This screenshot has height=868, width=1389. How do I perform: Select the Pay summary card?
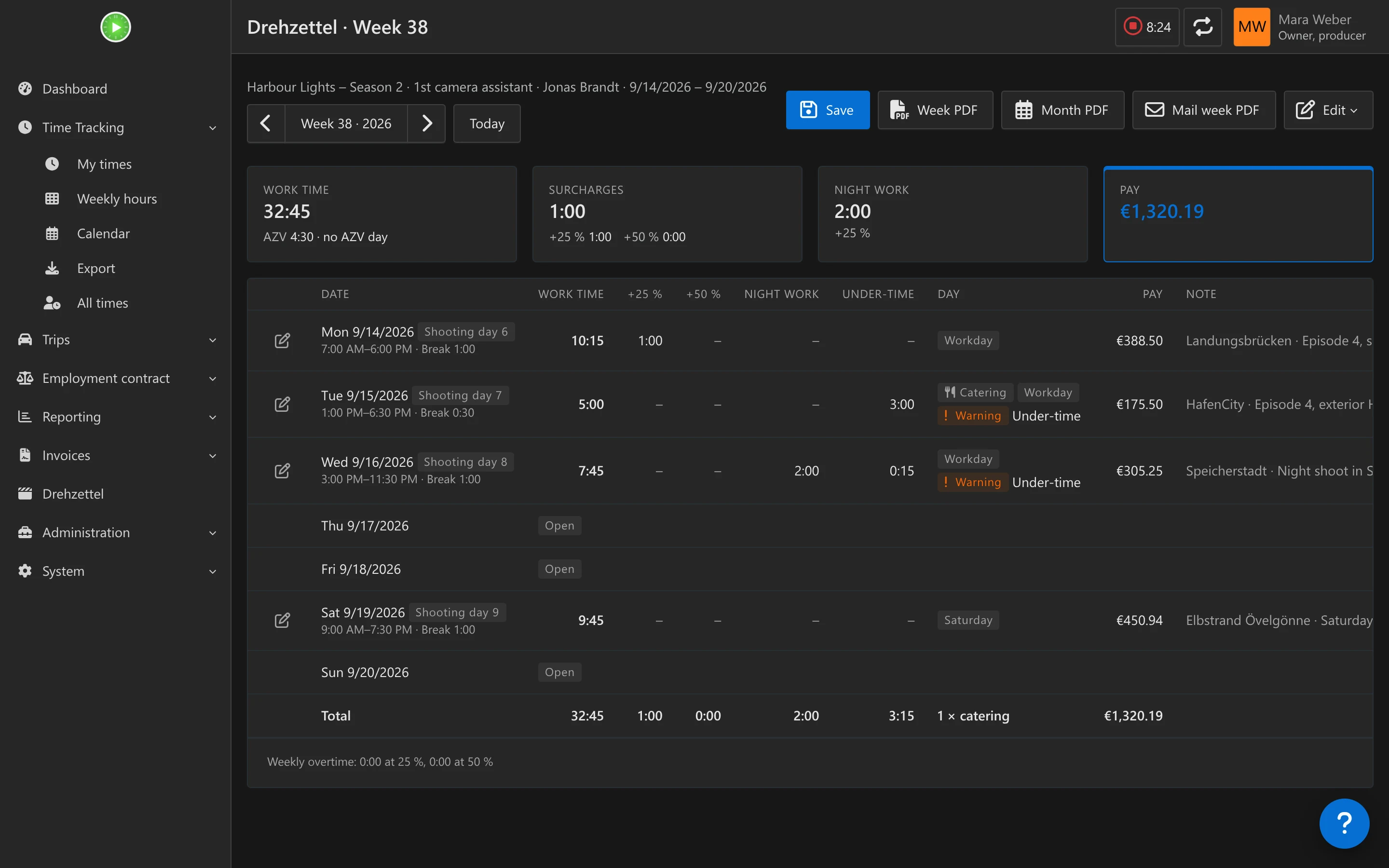coord(1238,214)
